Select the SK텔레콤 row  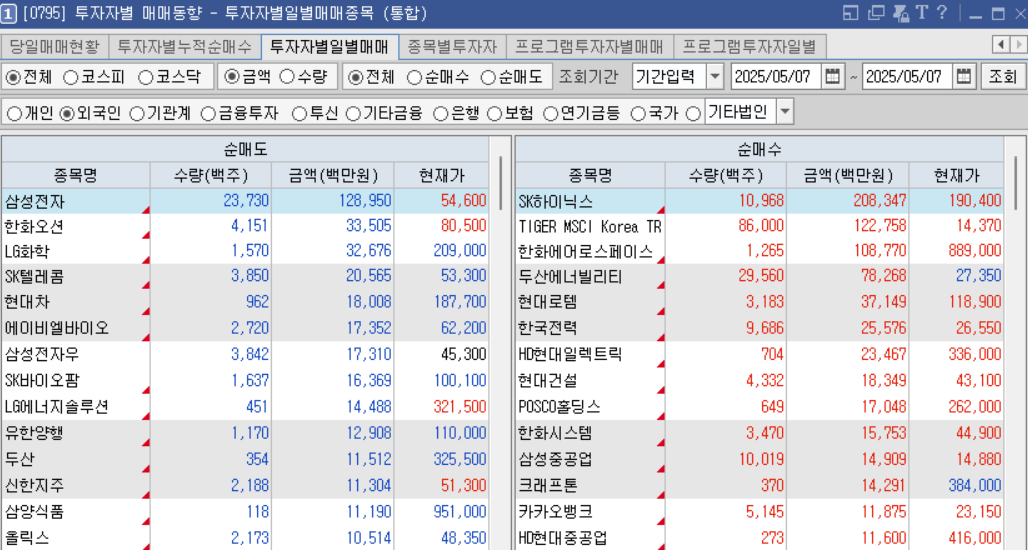pos(245,277)
